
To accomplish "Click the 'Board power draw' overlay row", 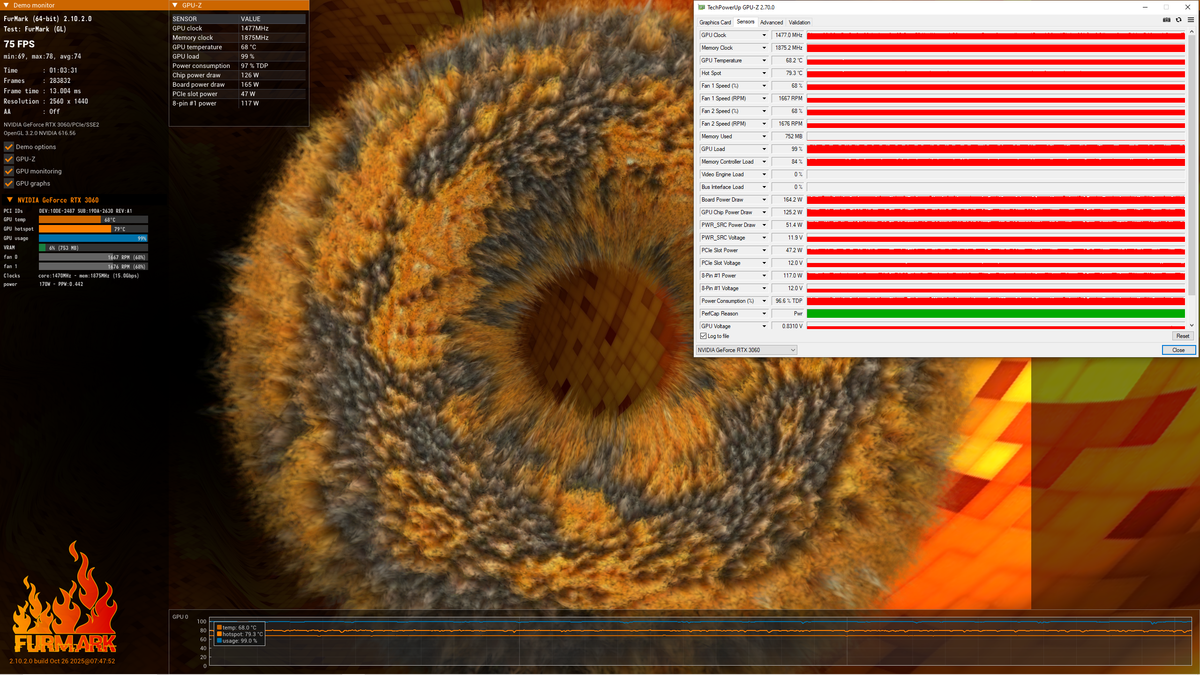I will click(x=238, y=84).
